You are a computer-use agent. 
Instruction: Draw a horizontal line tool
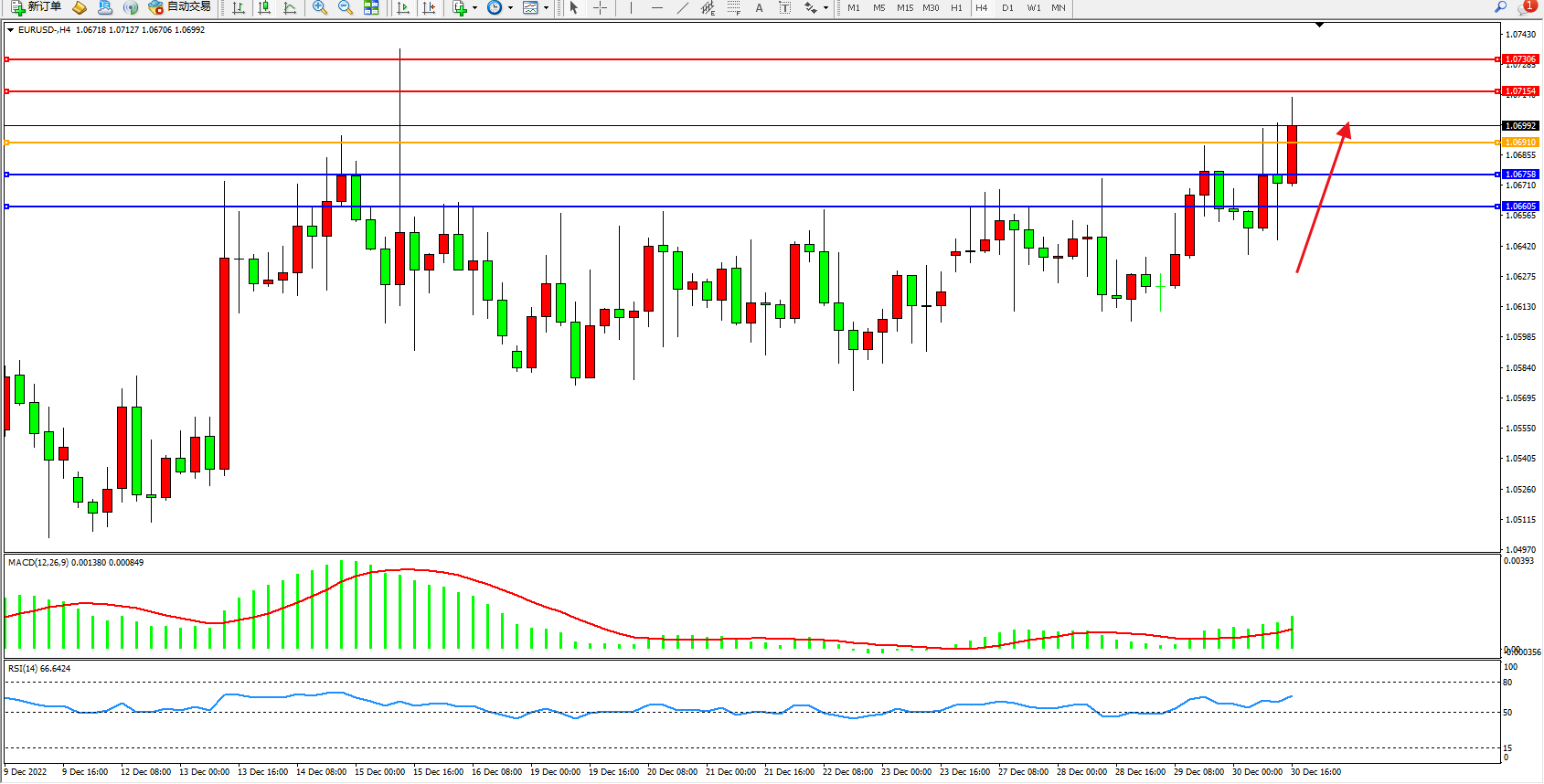tap(656, 7)
